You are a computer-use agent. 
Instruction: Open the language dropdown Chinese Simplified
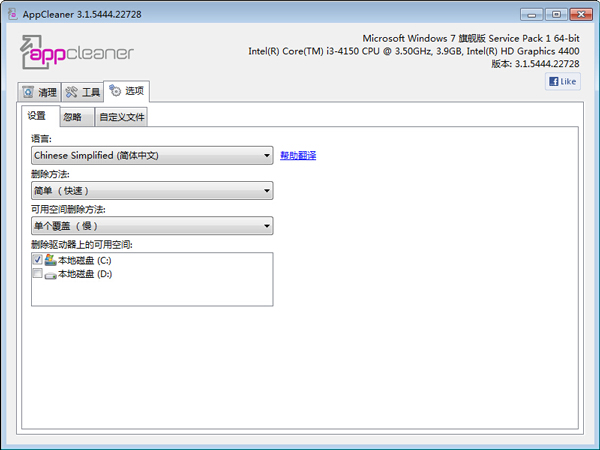point(152,155)
